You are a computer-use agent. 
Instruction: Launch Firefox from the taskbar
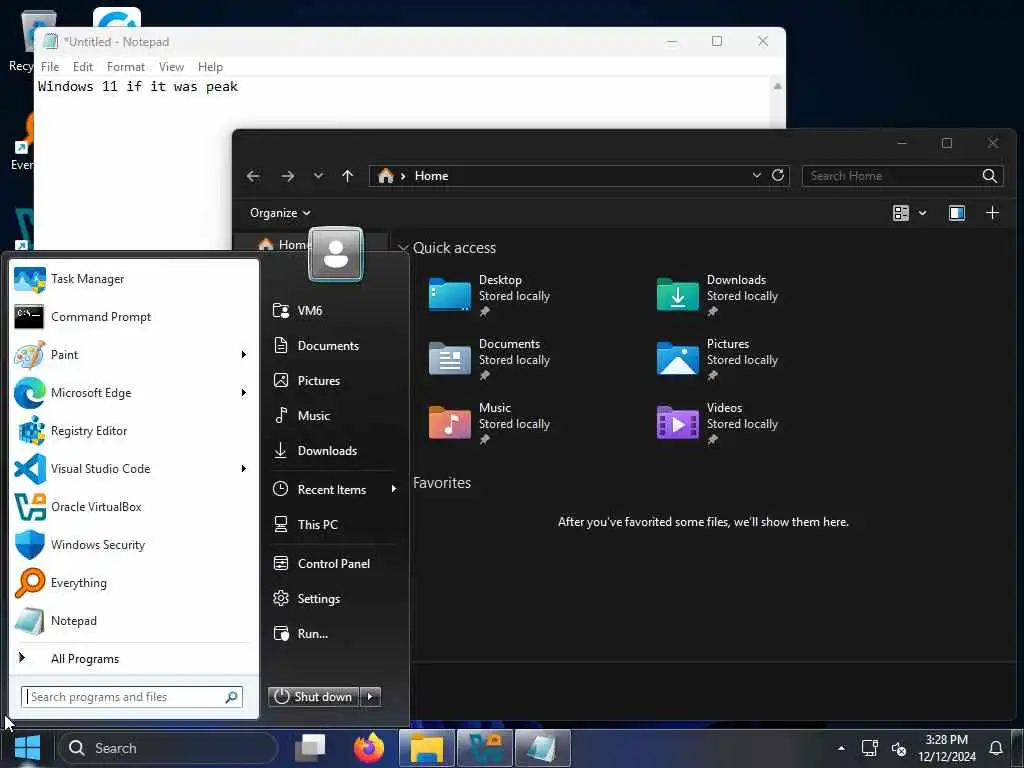coord(369,748)
